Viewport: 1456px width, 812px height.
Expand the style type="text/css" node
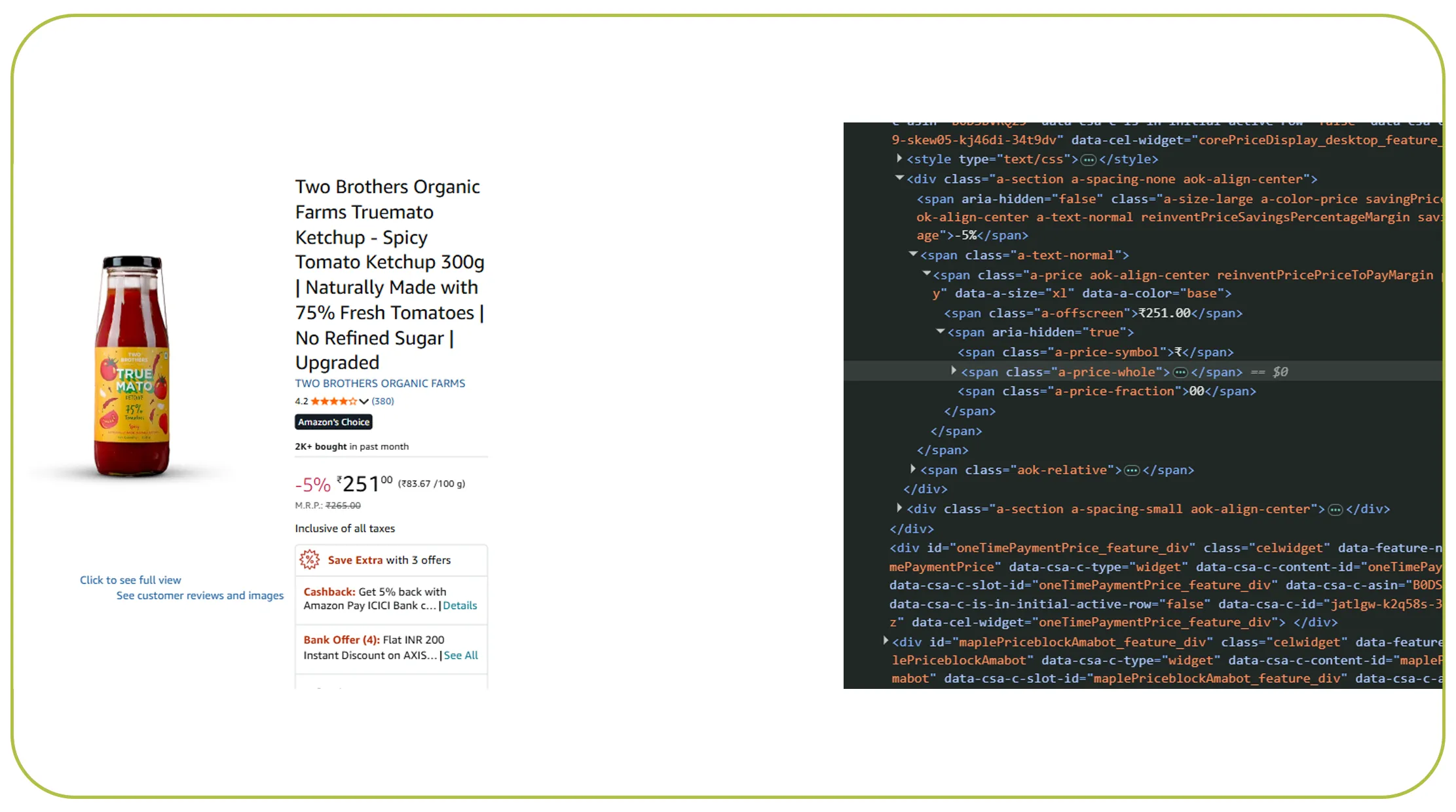click(899, 158)
